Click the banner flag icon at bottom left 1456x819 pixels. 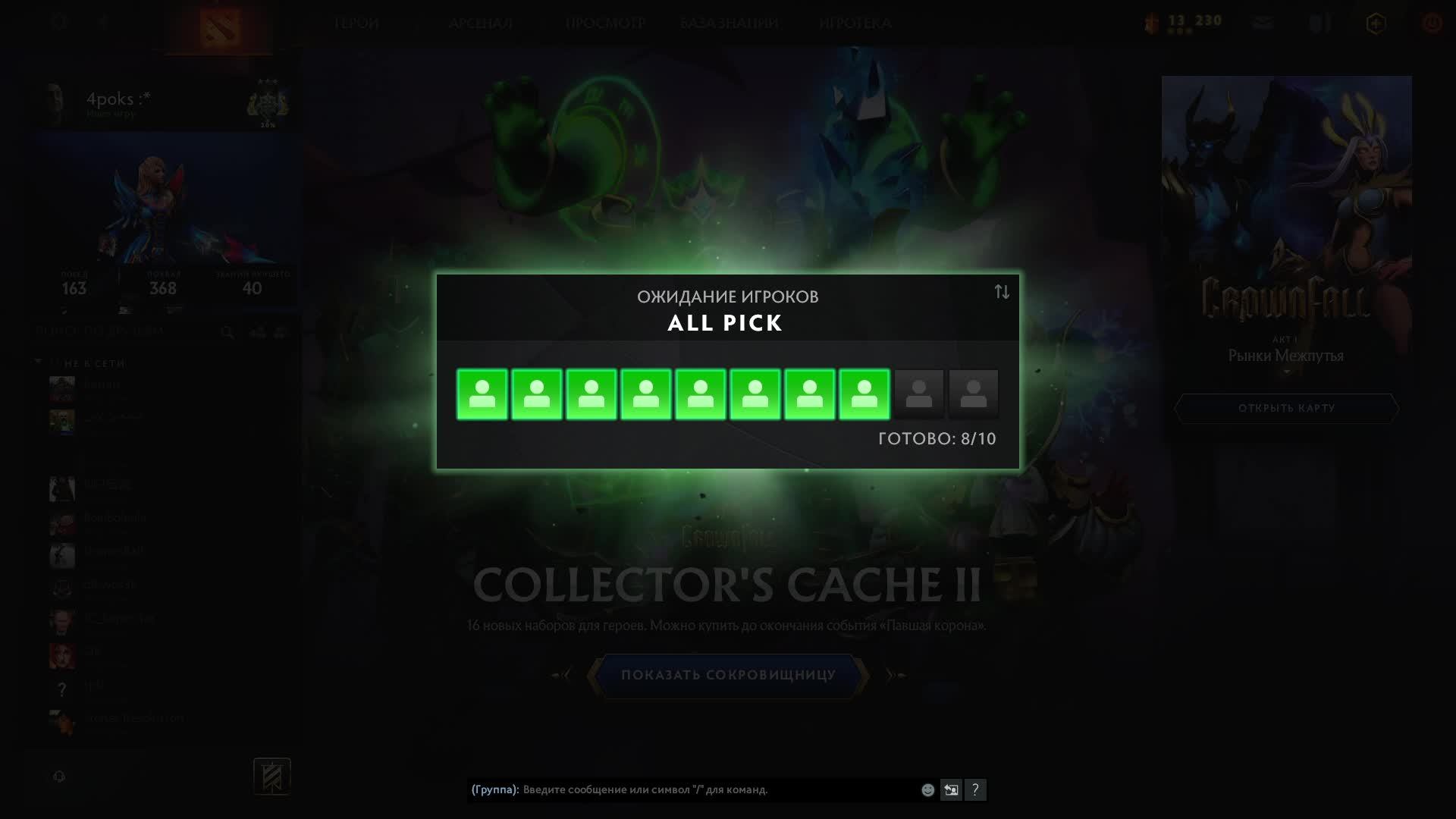(x=271, y=777)
